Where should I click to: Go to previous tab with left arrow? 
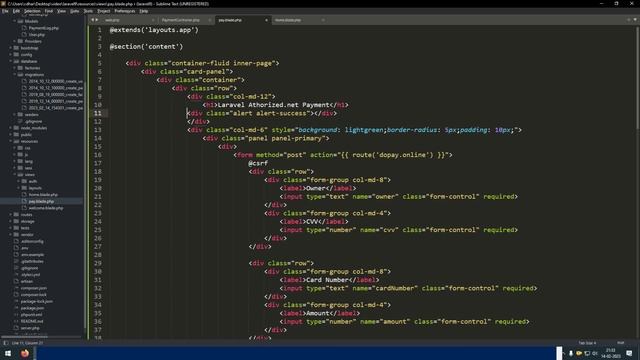click(x=93, y=20)
